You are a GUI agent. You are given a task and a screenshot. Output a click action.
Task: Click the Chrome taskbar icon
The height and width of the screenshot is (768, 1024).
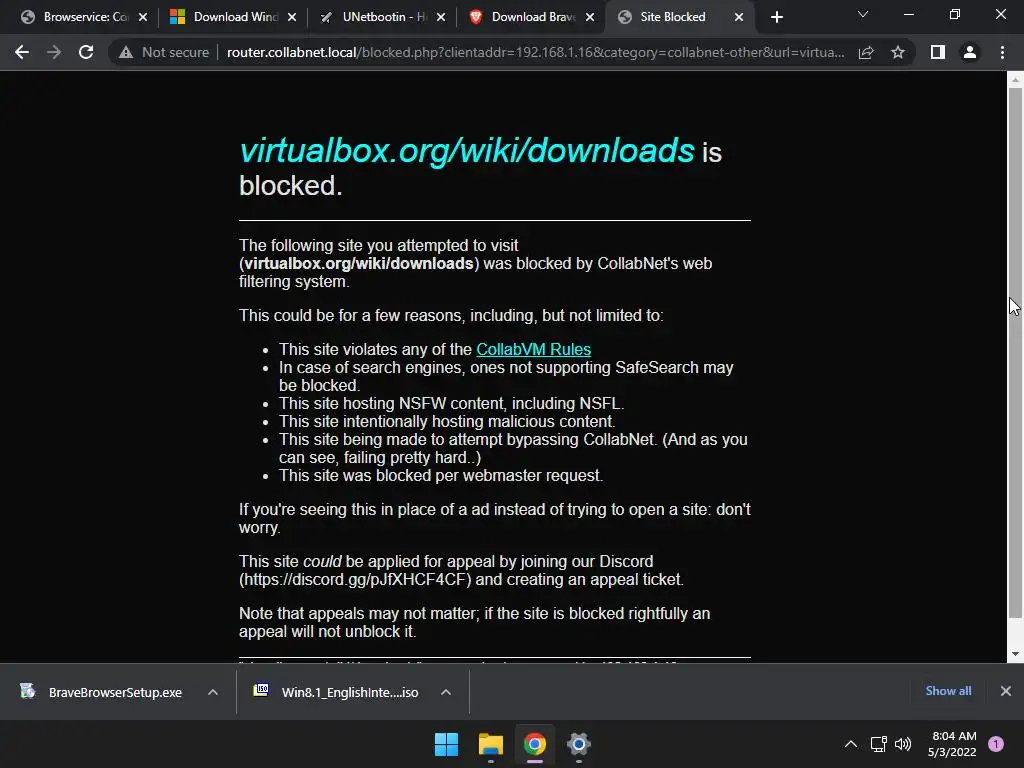(534, 744)
